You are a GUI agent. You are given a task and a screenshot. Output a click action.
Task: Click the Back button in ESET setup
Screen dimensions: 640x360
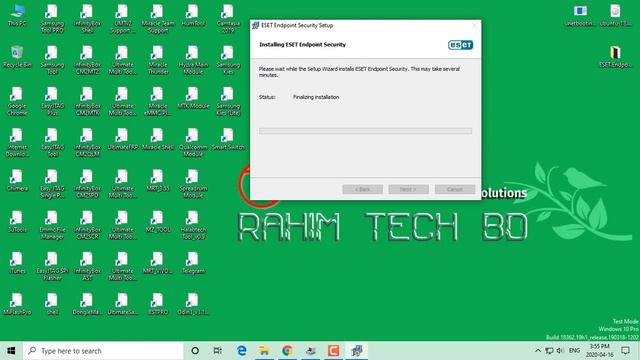(362, 189)
